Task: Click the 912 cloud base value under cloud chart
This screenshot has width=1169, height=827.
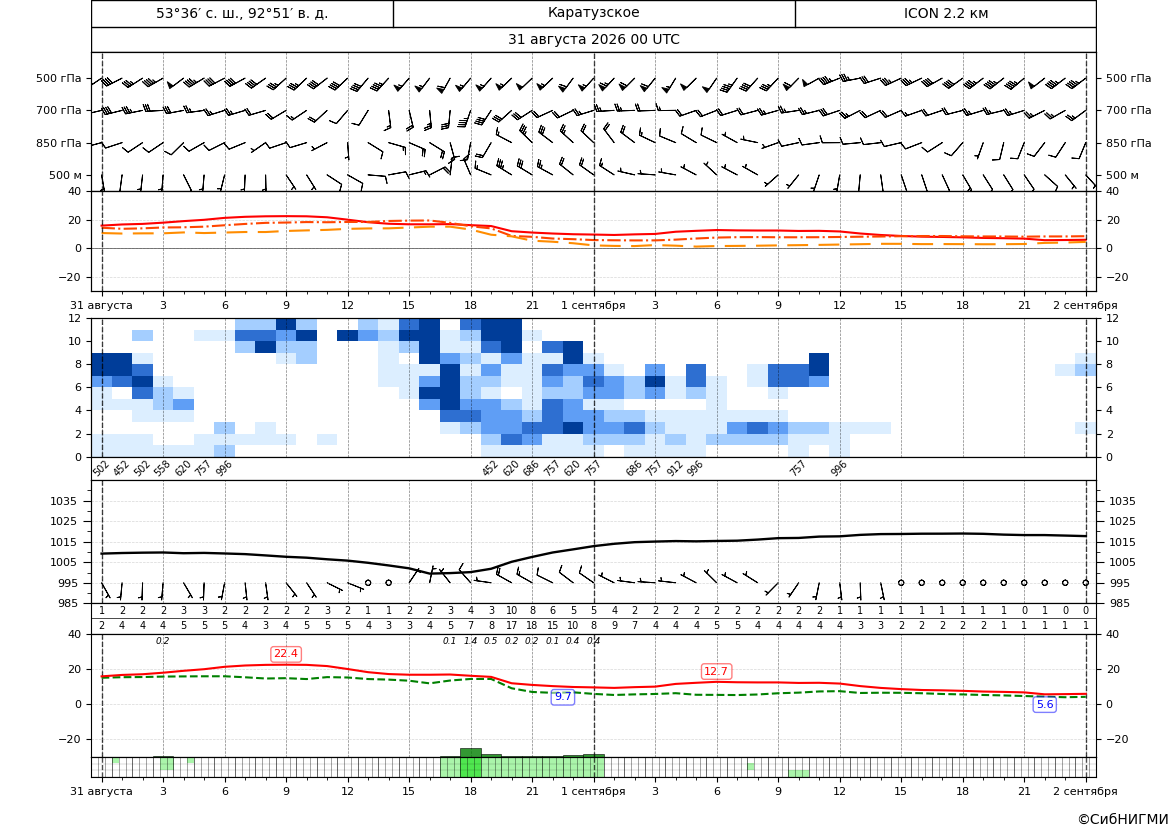Action: 674,468
